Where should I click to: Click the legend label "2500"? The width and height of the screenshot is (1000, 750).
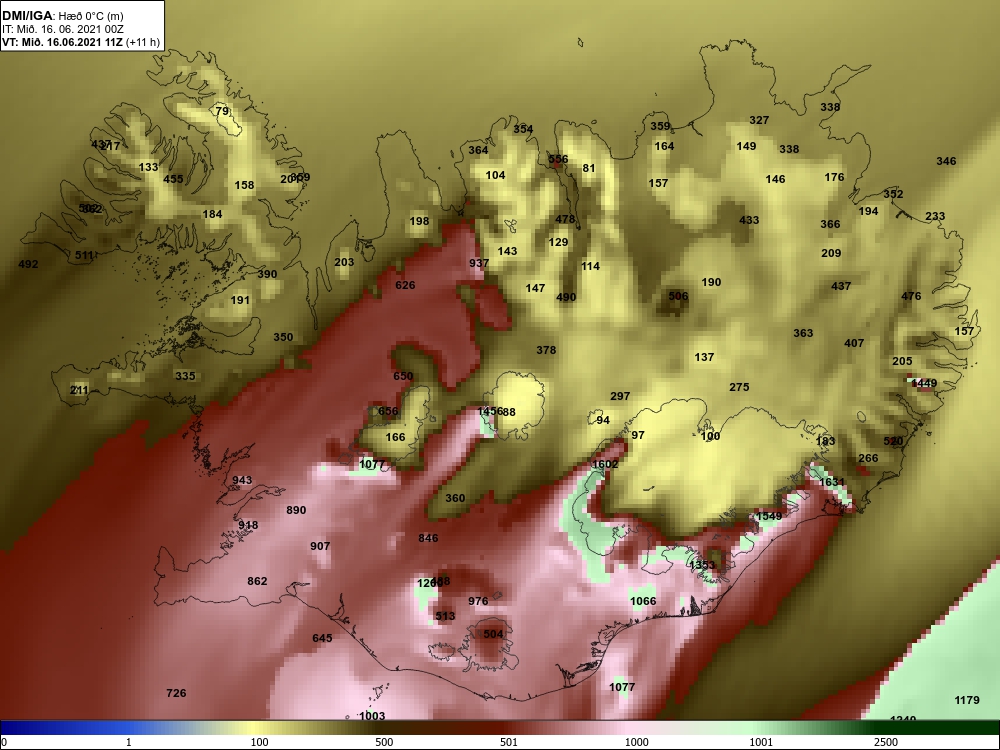pos(886,742)
